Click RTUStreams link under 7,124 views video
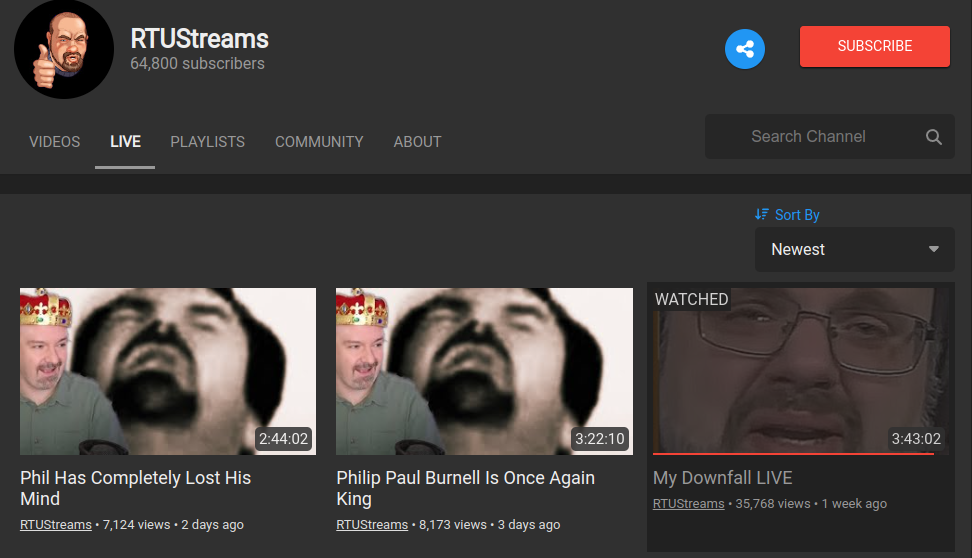Image resolution: width=972 pixels, height=558 pixels. pyautogui.click(x=56, y=525)
